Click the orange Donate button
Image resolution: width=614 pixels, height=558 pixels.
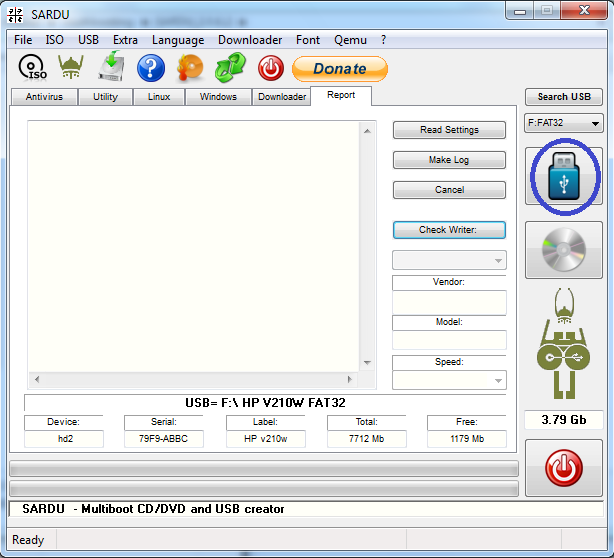[x=340, y=69]
